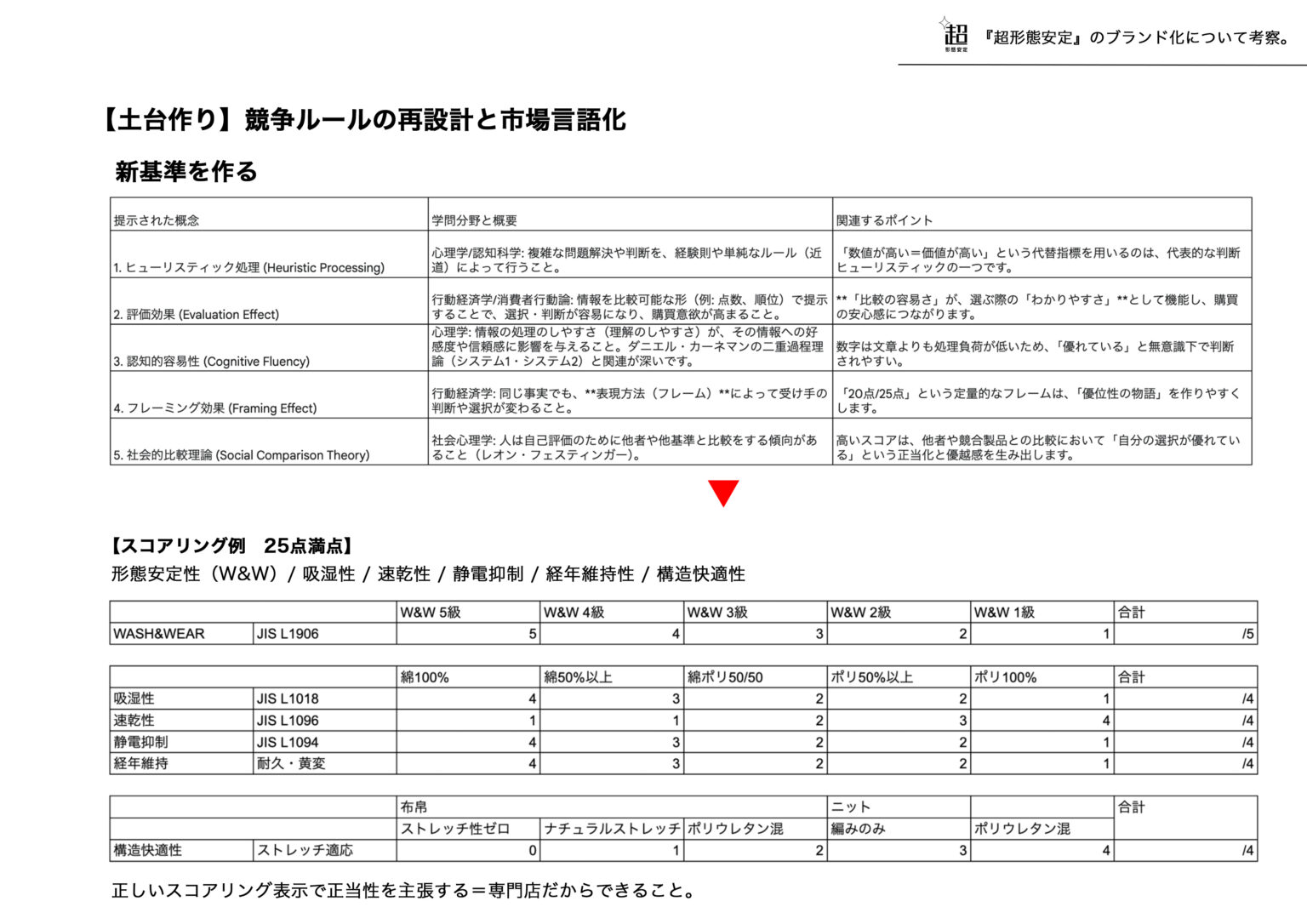The height and width of the screenshot is (924, 1307).
Task: Click the red downward triangle arrow
Action: [723, 493]
